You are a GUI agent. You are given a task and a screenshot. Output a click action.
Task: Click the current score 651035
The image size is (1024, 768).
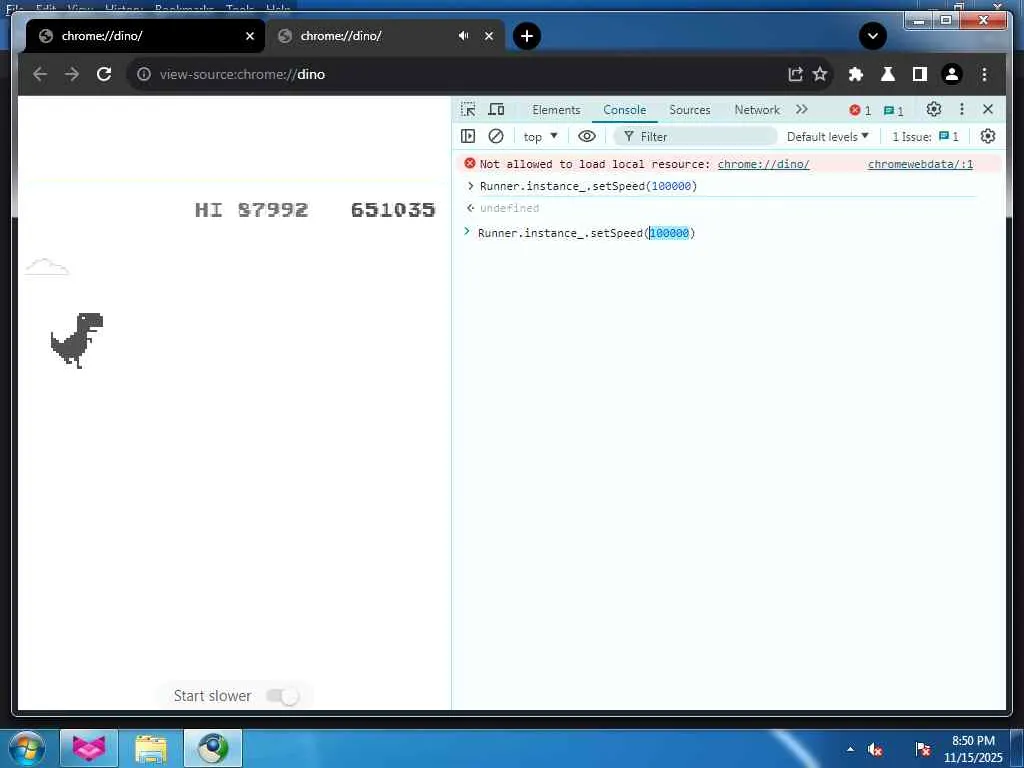coord(393,210)
